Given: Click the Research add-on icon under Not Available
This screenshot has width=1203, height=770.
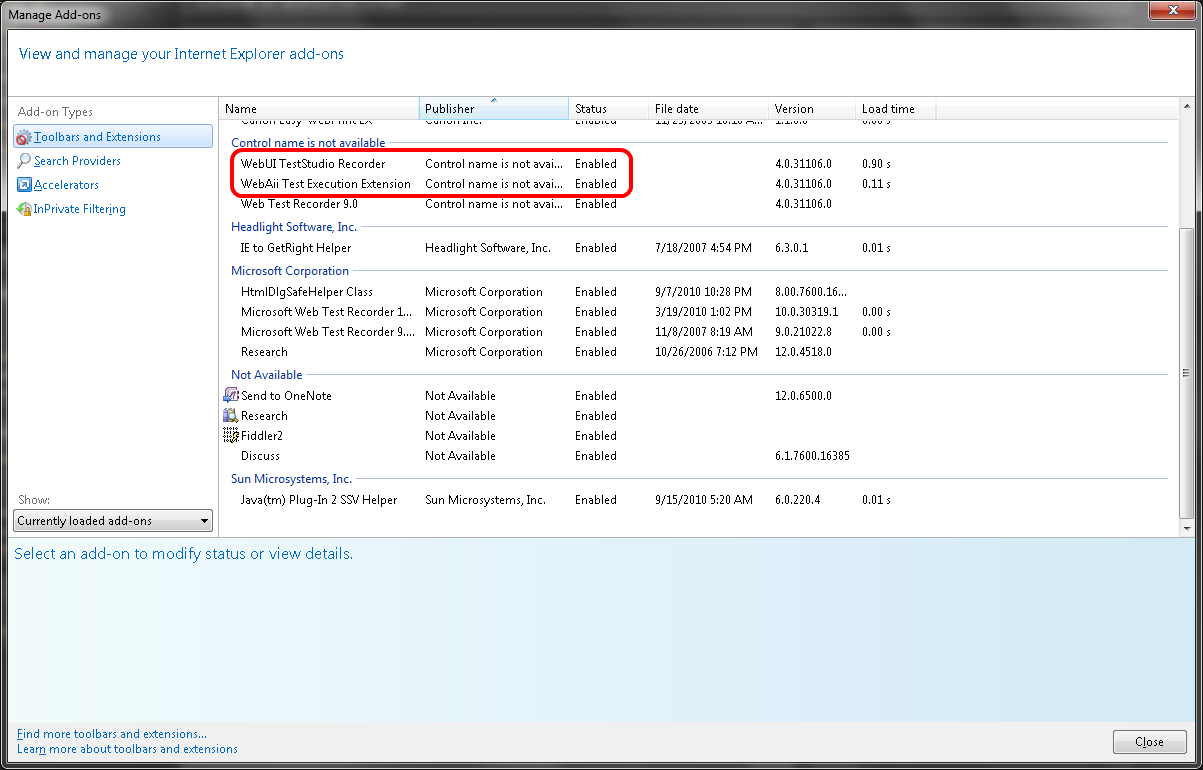Looking at the screenshot, I should click(x=231, y=416).
